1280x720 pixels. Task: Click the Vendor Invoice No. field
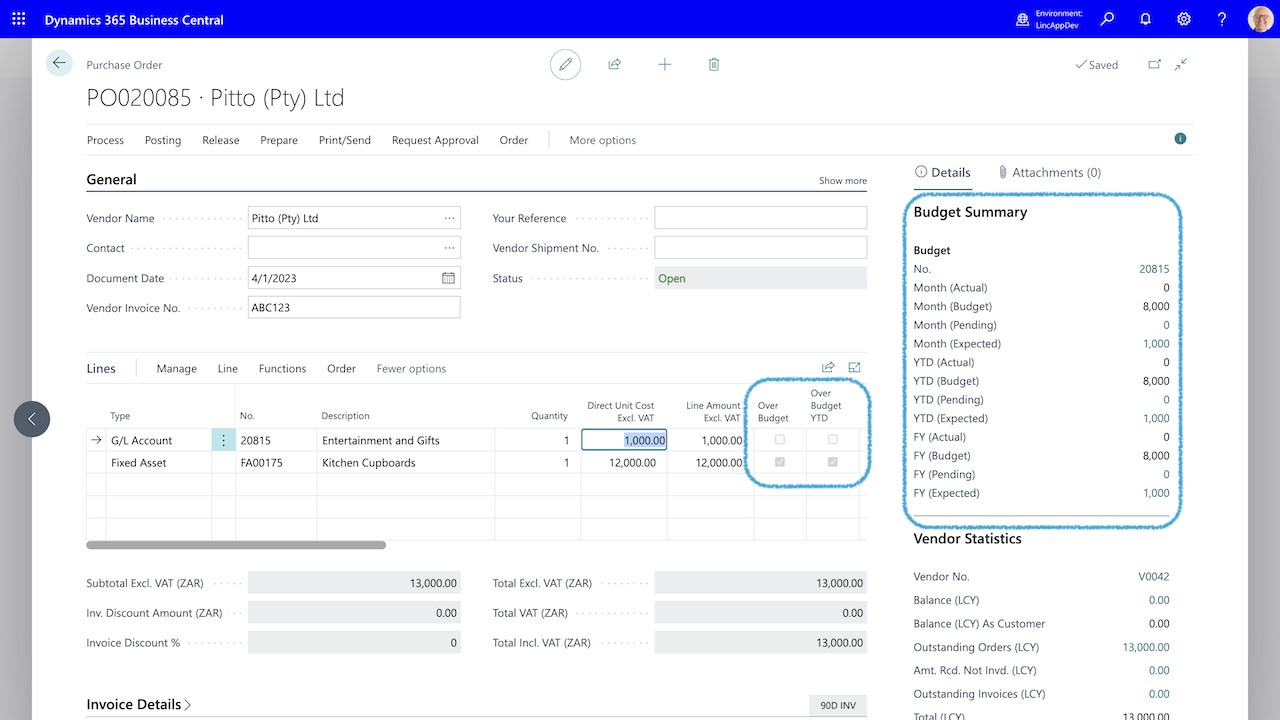coord(354,308)
